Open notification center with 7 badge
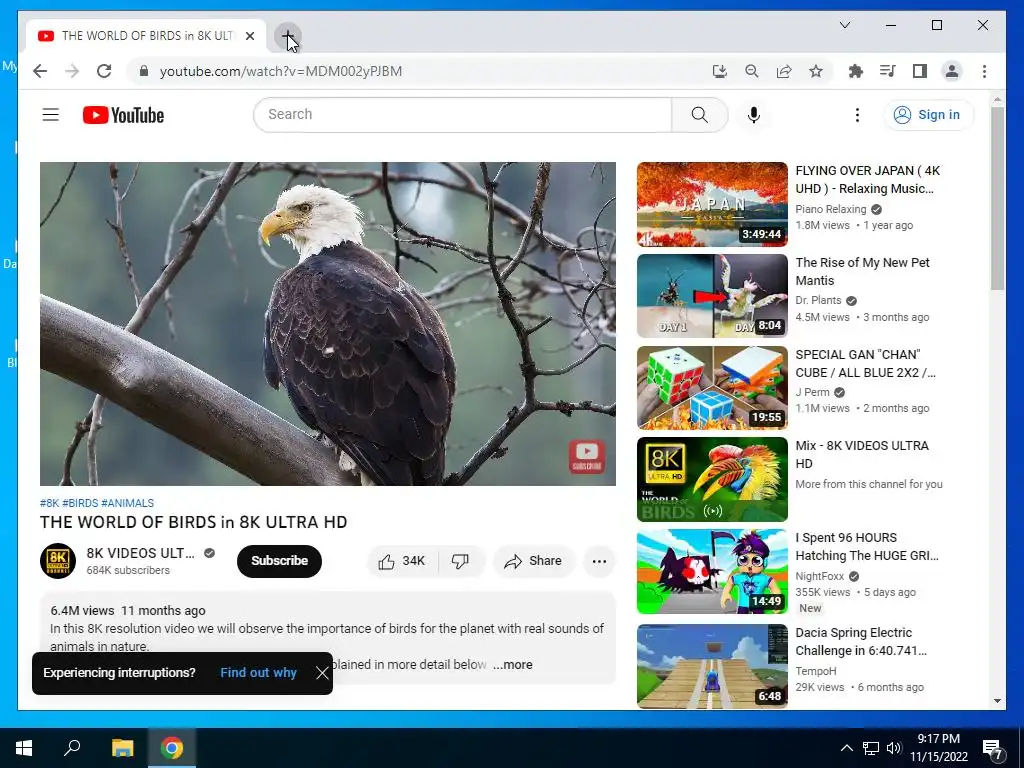Viewport: 1024px width, 768px height. tap(993, 750)
